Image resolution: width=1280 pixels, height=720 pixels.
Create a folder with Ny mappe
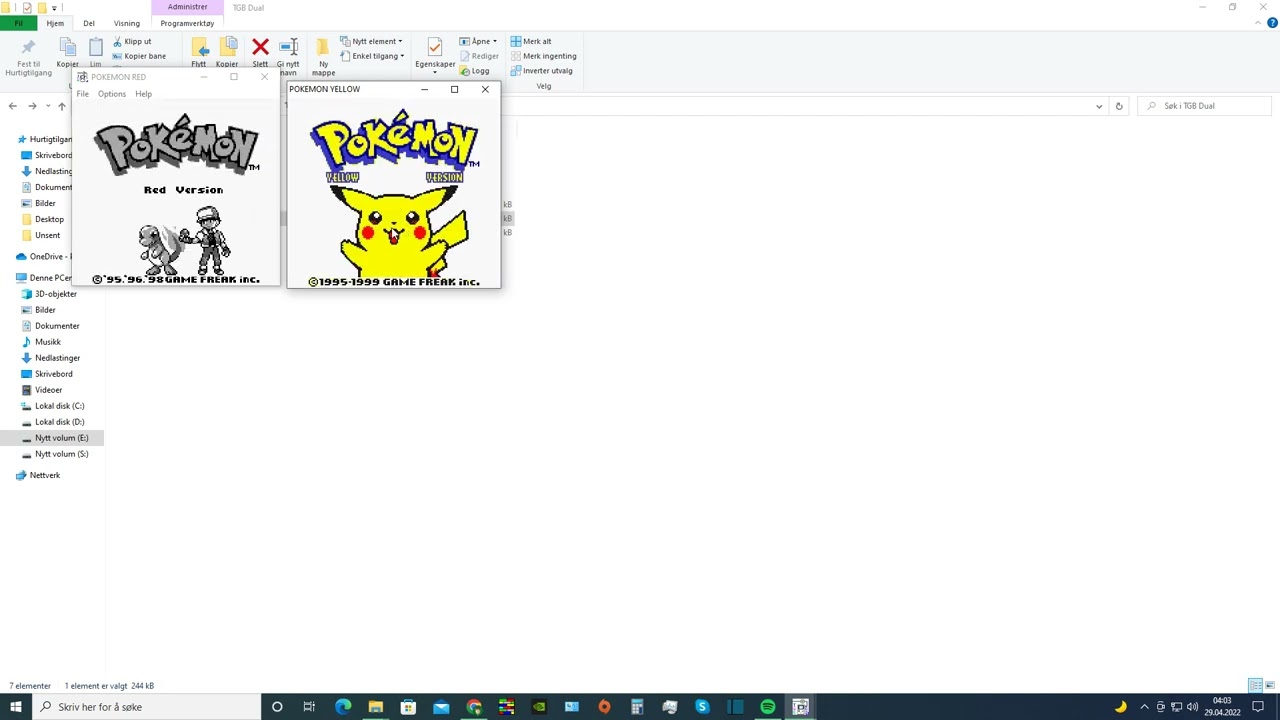tap(323, 57)
